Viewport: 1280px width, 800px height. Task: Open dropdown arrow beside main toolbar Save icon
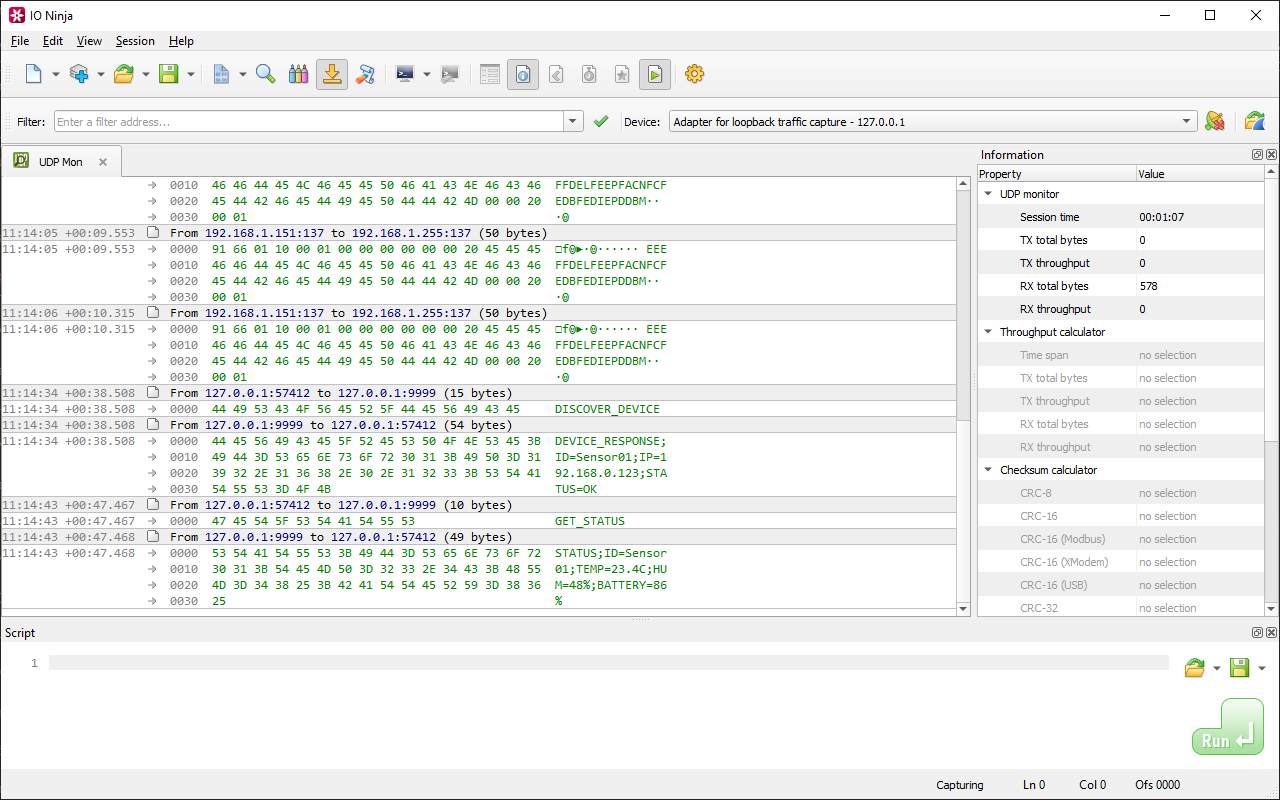pyautogui.click(x=190, y=74)
